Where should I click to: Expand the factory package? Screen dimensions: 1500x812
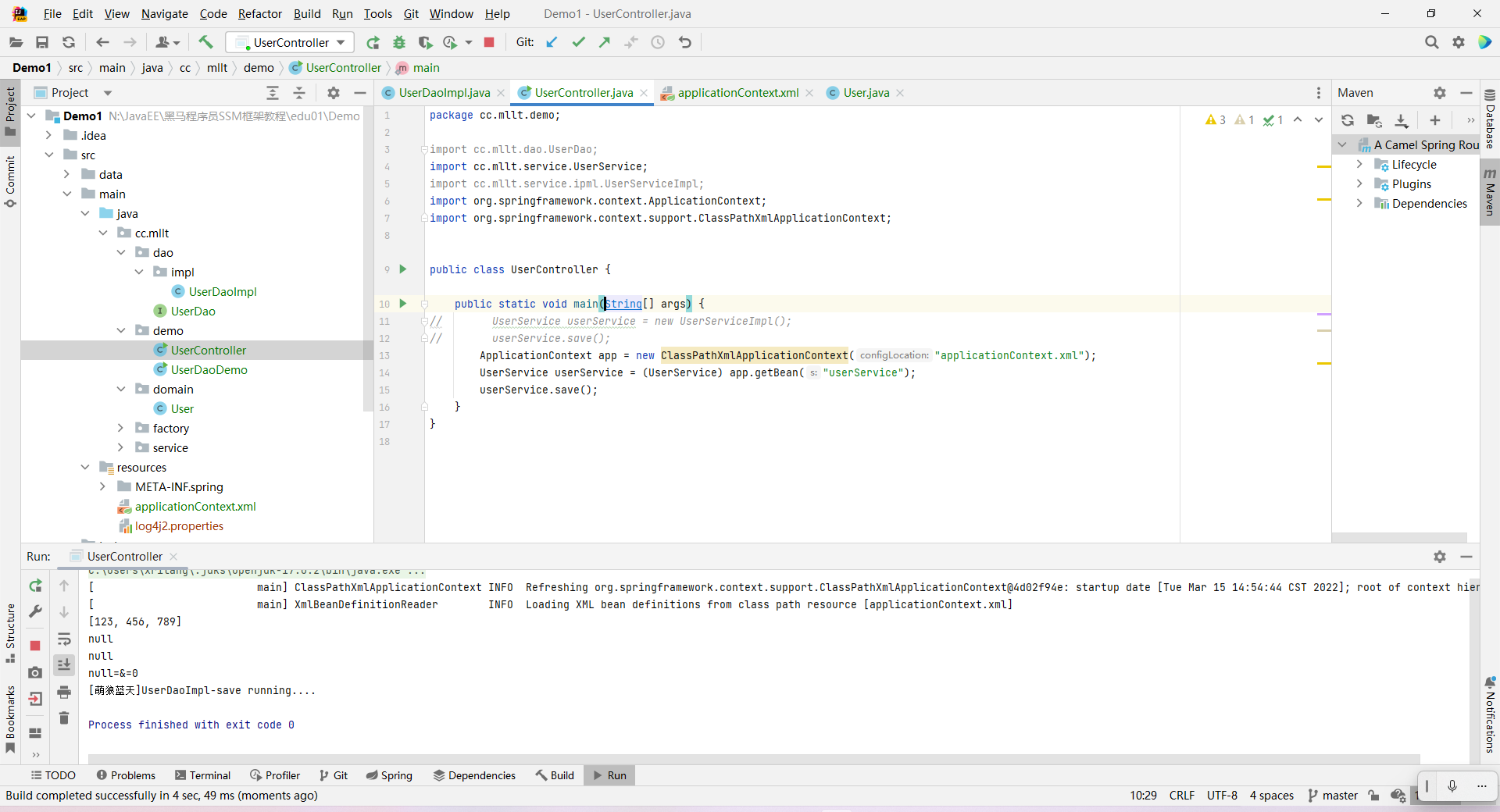click(x=120, y=428)
